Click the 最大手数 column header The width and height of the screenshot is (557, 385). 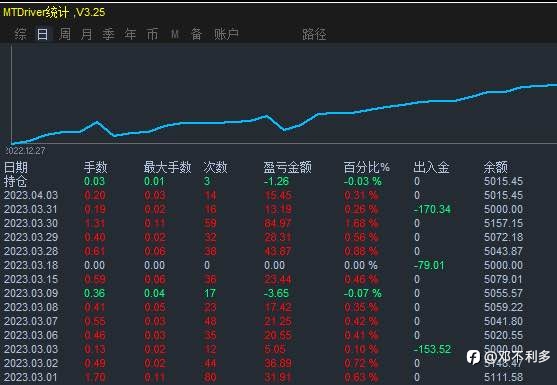point(167,167)
